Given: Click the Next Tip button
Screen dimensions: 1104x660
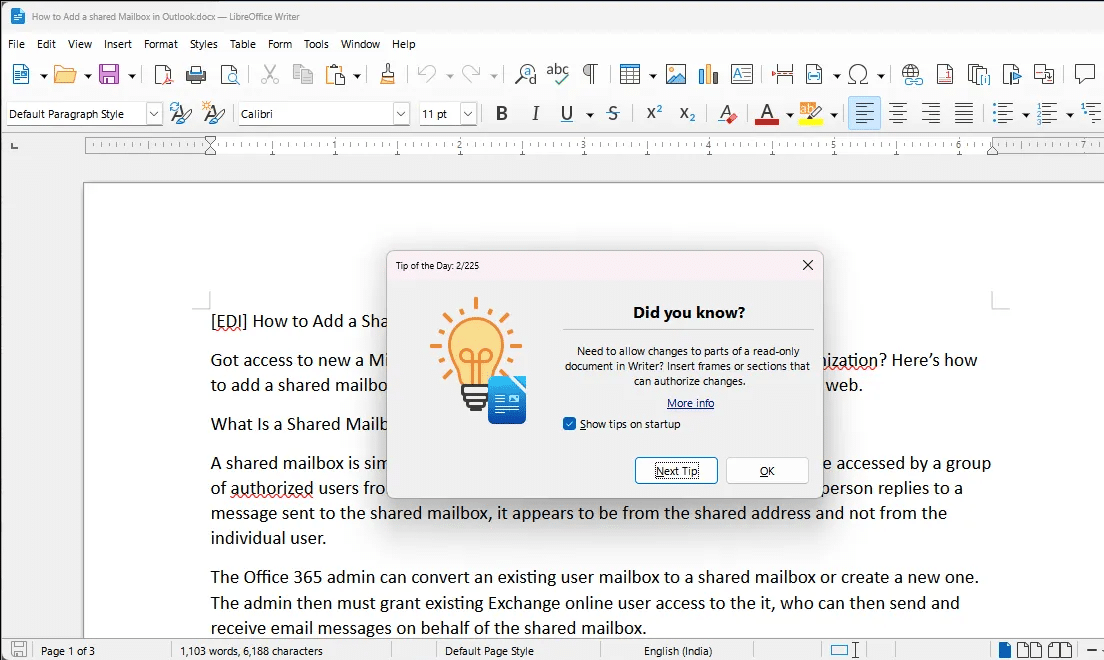Looking at the screenshot, I should [x=676, y=470].
